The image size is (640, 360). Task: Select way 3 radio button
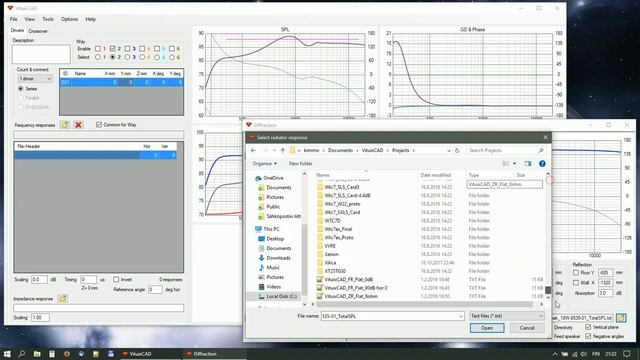click(127, 57)
